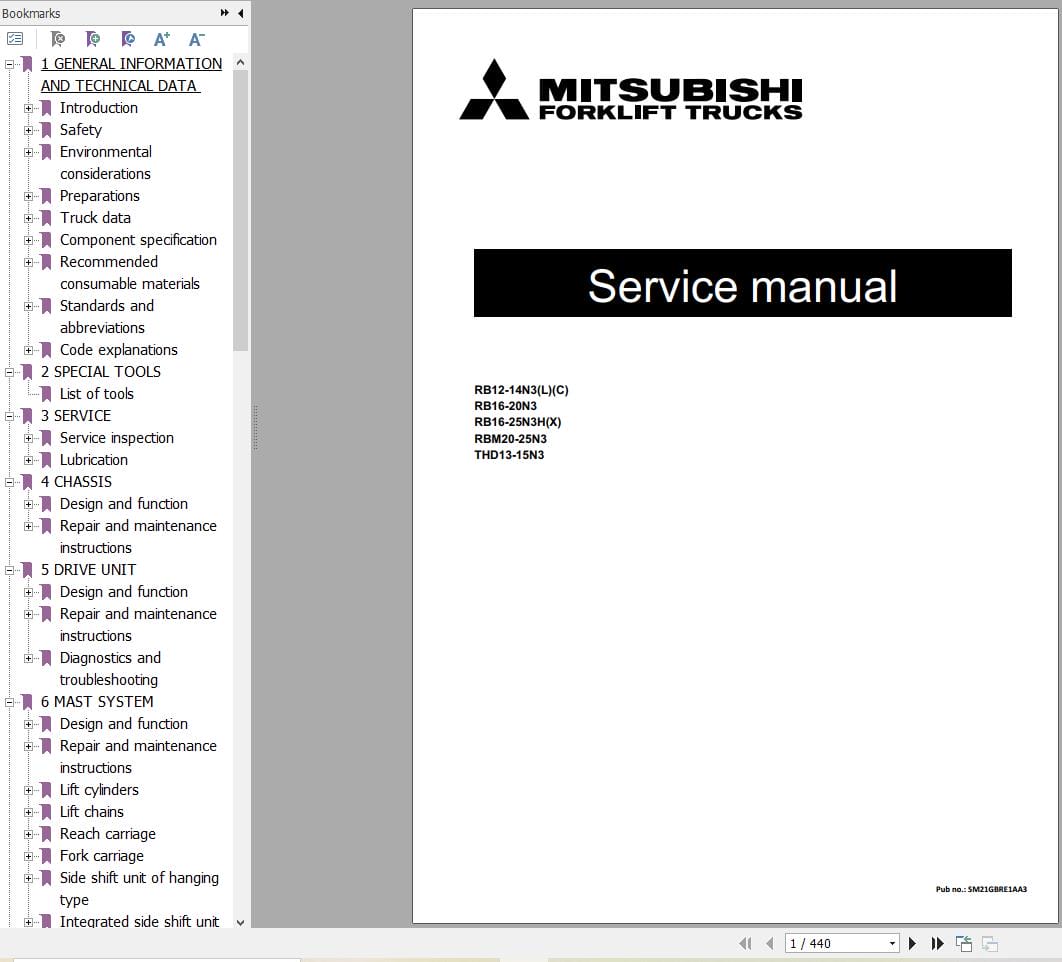Viewport: 1062px width, 962px height.
Task: Collapse the 6 MAST SYSTEM section
Action: 9,703
